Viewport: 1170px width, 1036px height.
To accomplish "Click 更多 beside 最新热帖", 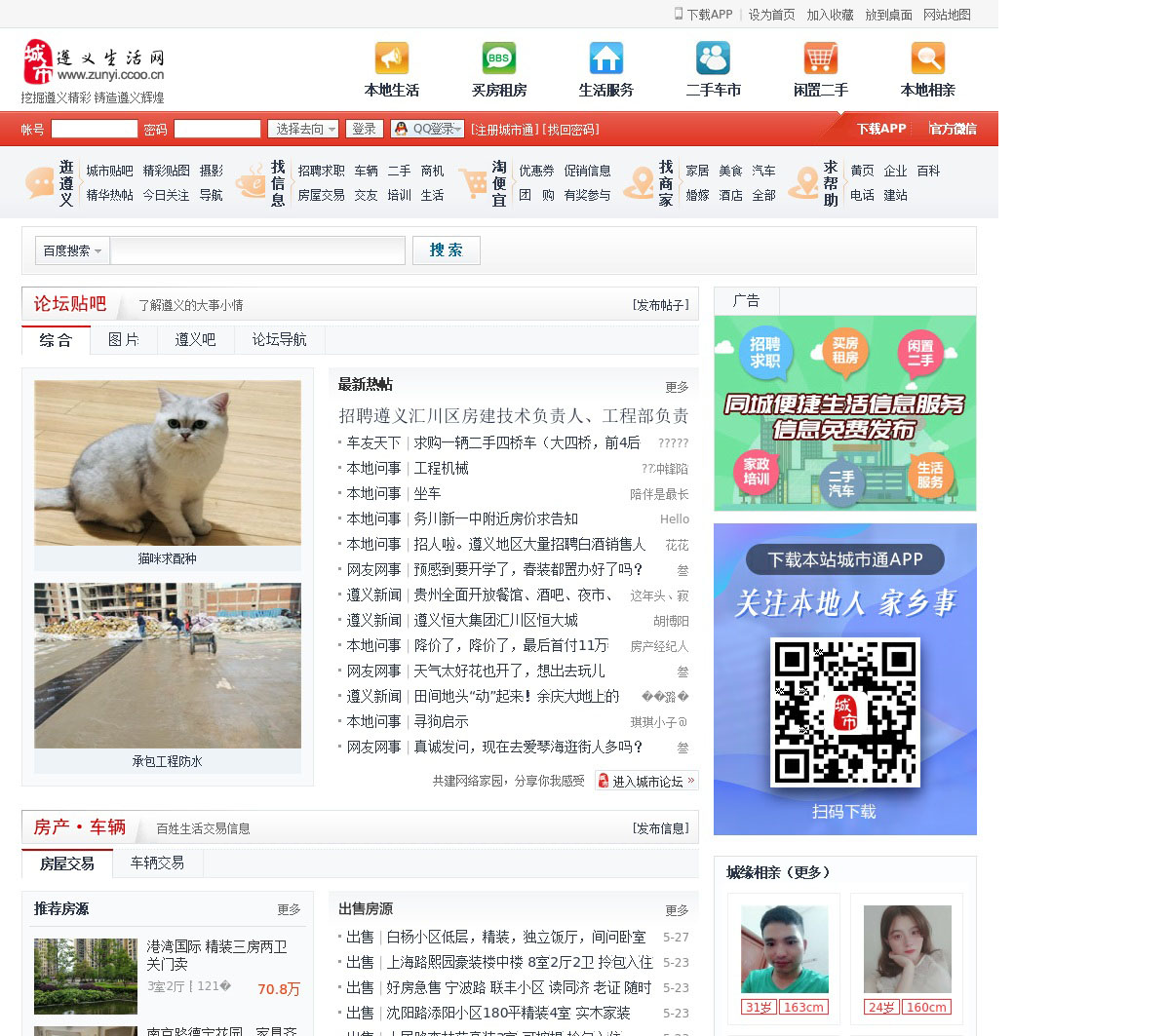I will point(677,387).
